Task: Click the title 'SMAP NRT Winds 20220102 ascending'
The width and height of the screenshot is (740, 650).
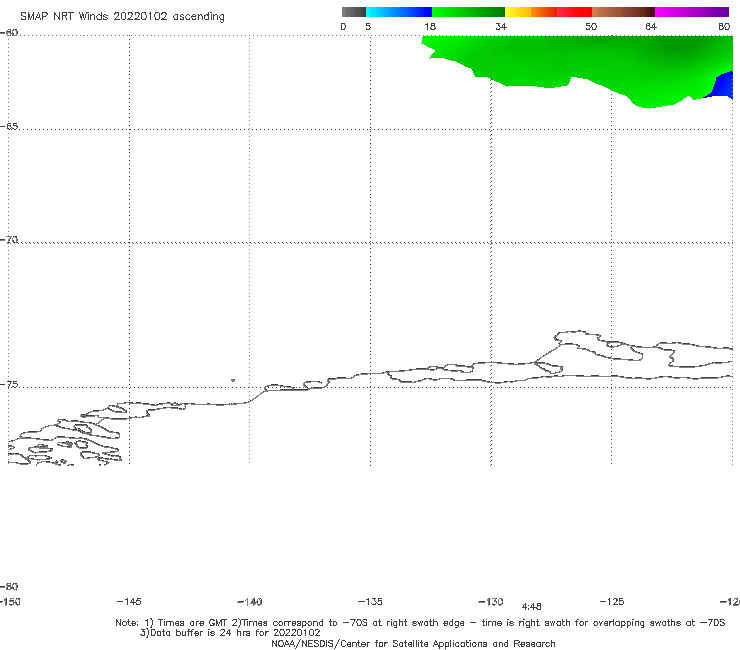Action: [x=122, y=17]
